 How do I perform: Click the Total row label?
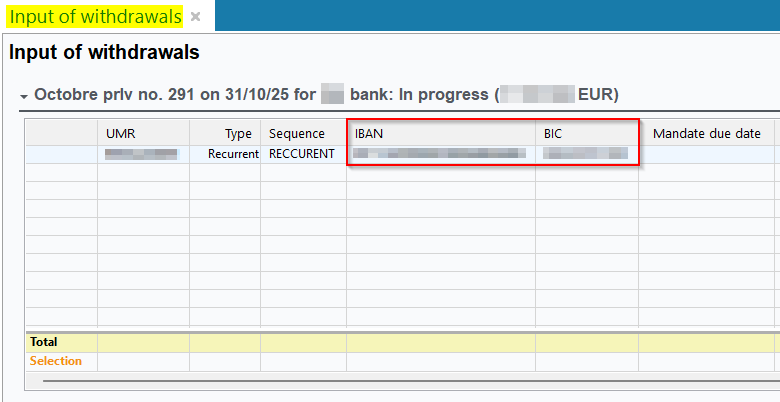[44, 342]
